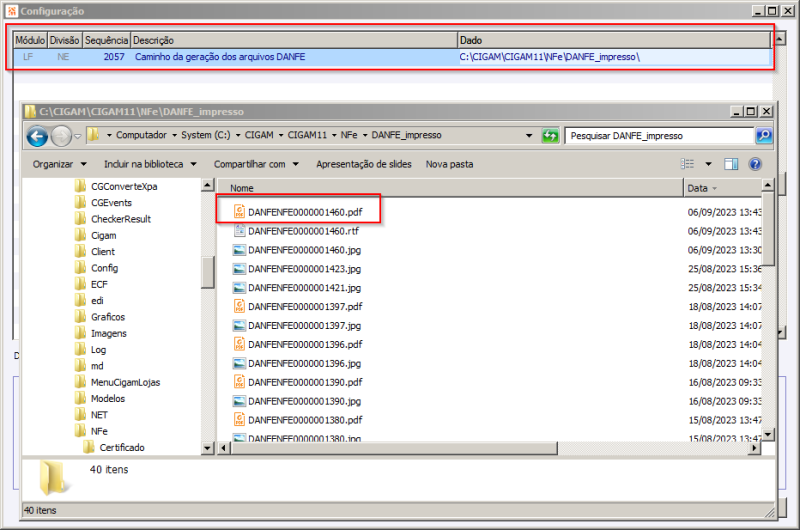Screen dimensions: 800x530
Task: Open the view options dropdown arrow
Action: pyautogui.click(x=708, y=164)
